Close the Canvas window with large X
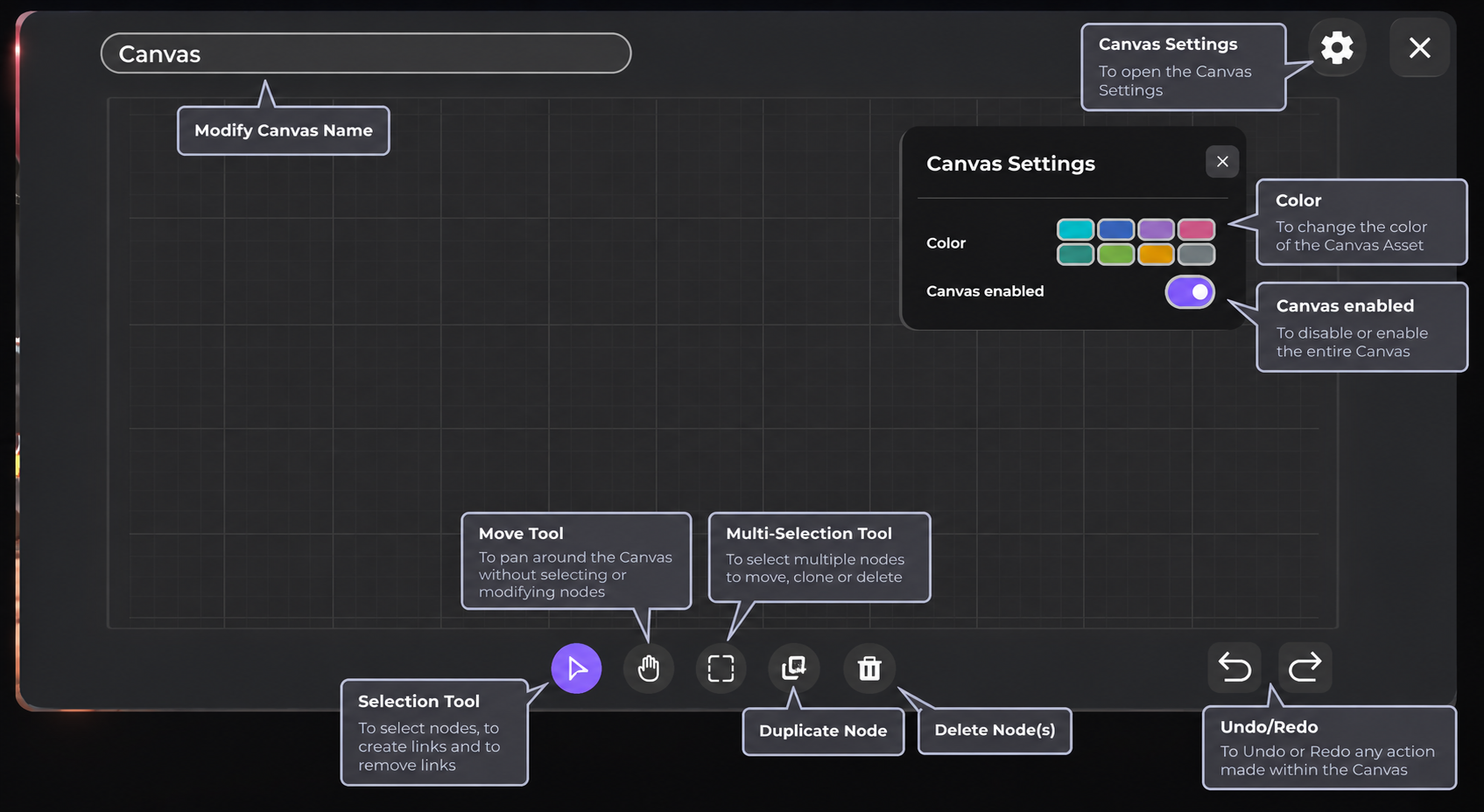1484x812 pixels. click(x=1419, y=47)
